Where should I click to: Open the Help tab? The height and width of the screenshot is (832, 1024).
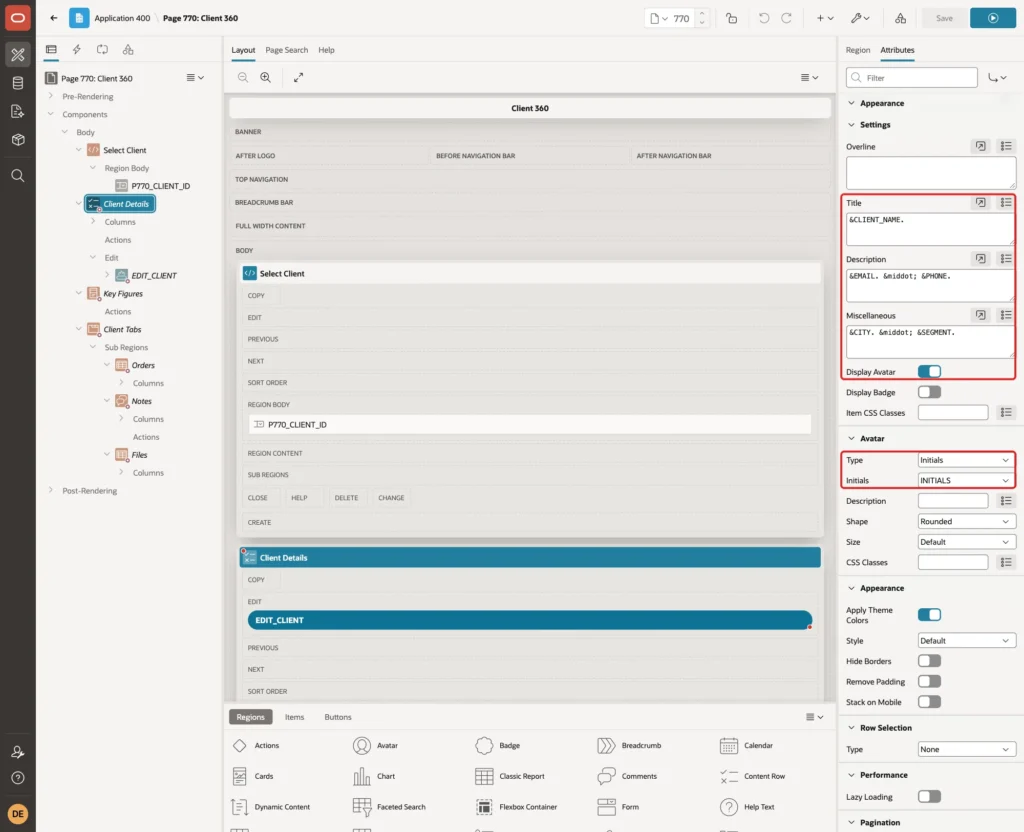pyautogui.click(x=326, y=50)
